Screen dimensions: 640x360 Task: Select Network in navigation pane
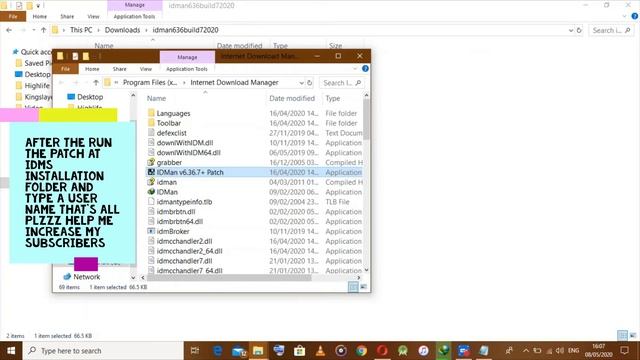[87, 276]
